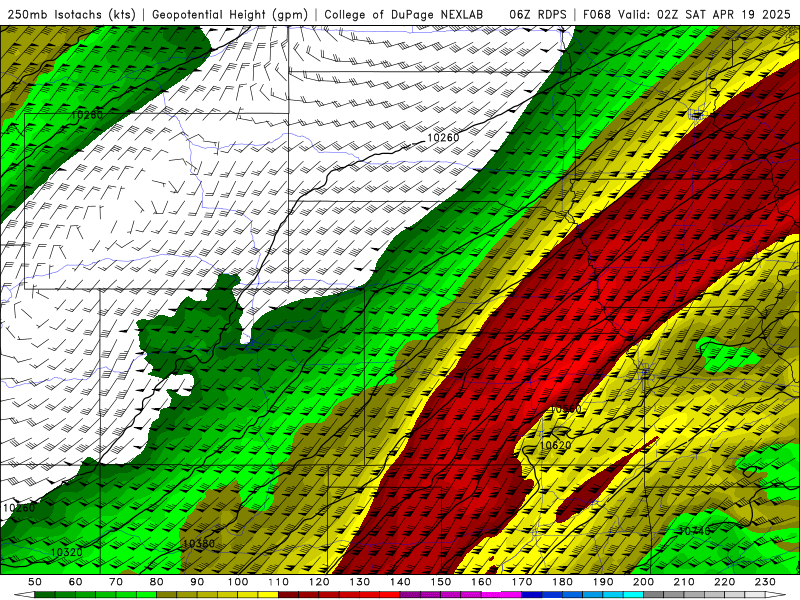
Task: Click the 10380 height contour label
Action: coord(199,543)
